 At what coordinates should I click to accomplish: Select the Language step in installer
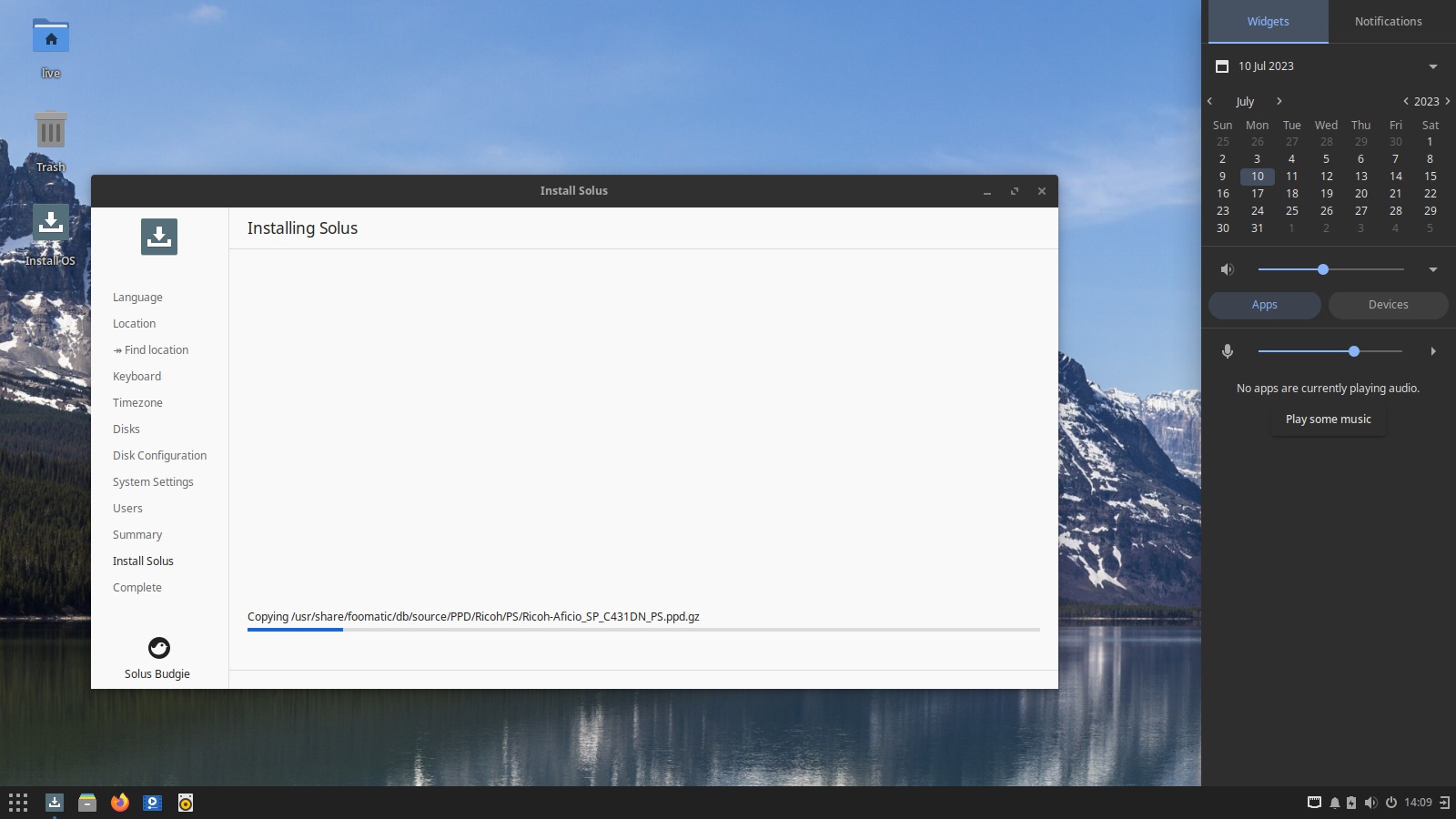pos(137,298)
